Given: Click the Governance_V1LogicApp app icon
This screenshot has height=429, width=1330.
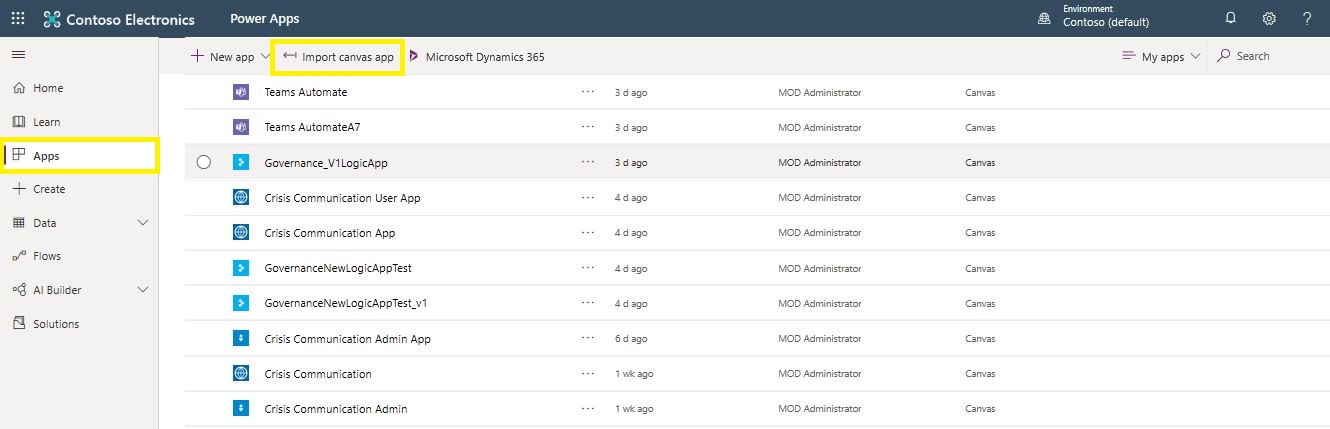Looking at the screenshot, I should 240,162.
